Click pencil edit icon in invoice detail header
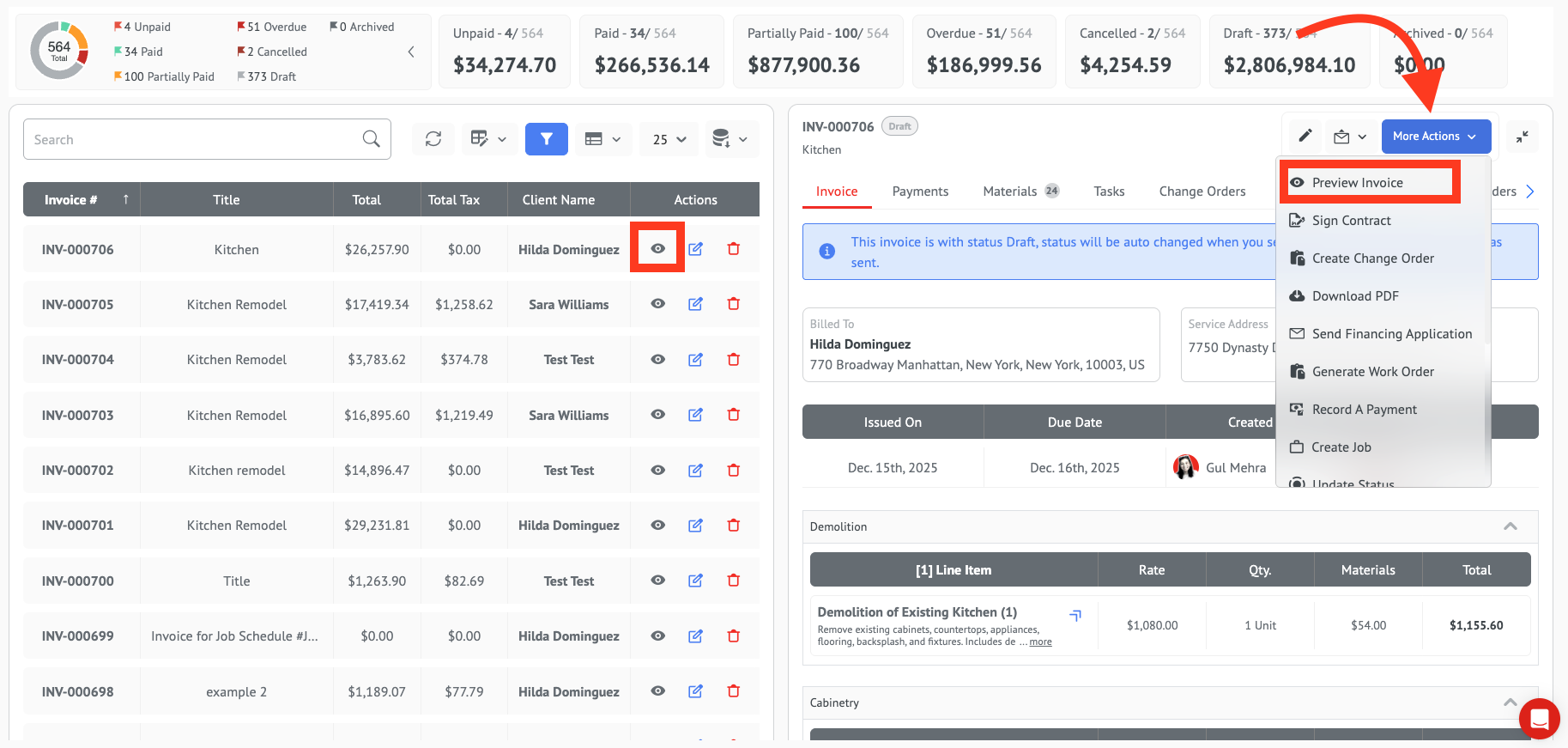The width and height of the screenshot is (1568, 748). point(1305,136)
